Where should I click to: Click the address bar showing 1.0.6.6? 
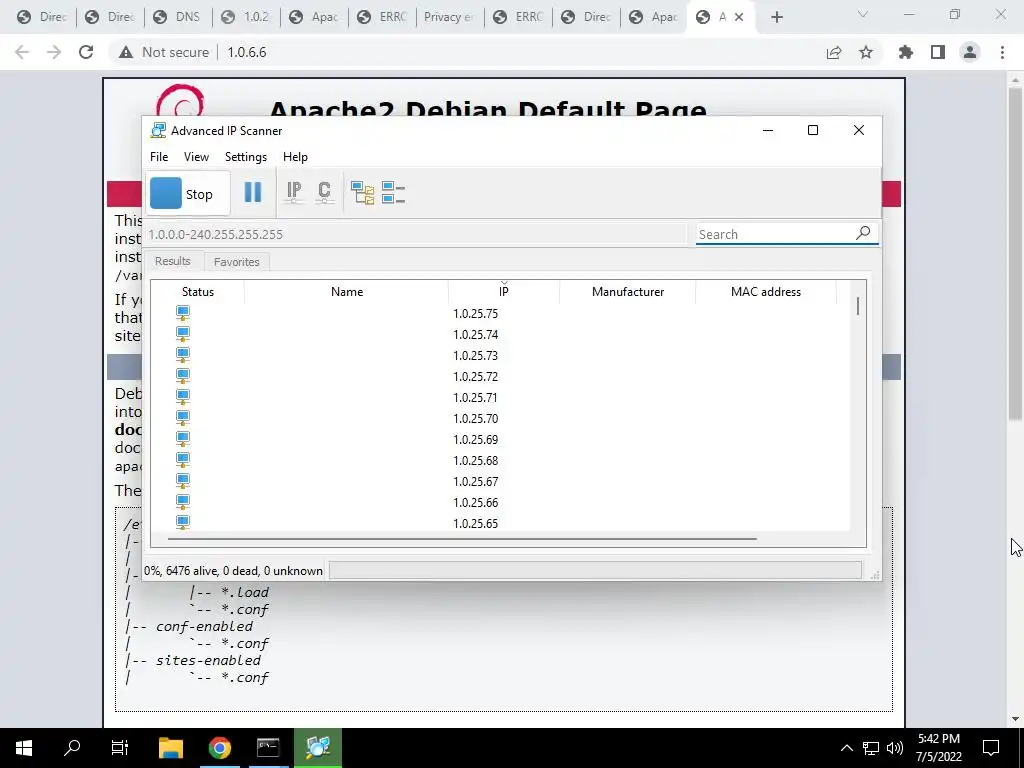247,52
